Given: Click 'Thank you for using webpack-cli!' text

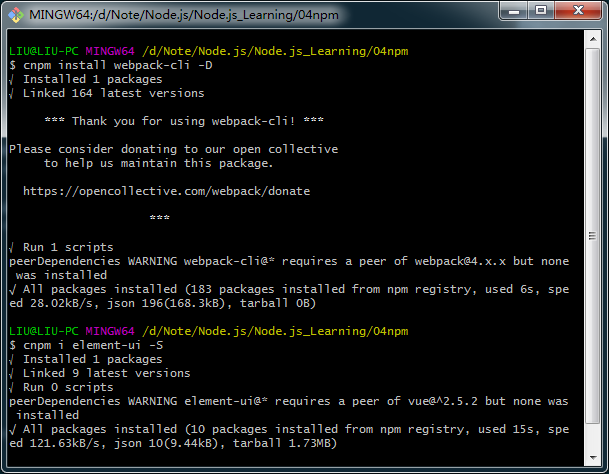Looking at the screenshot, I should pyautogui.click(x=184, y=121).
